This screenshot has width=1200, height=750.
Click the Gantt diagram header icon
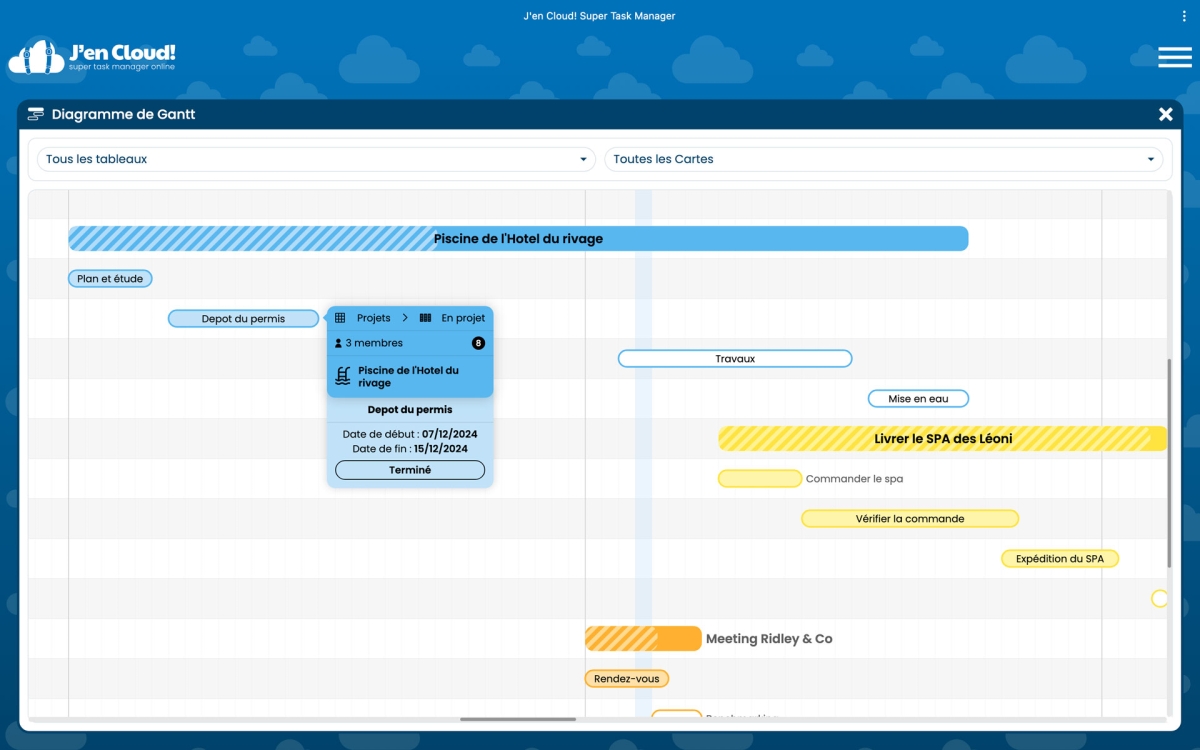(36, 115)
